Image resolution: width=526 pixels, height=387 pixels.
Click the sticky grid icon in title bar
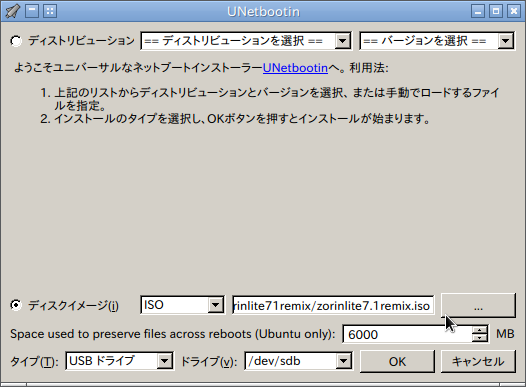tap(50, 11)
